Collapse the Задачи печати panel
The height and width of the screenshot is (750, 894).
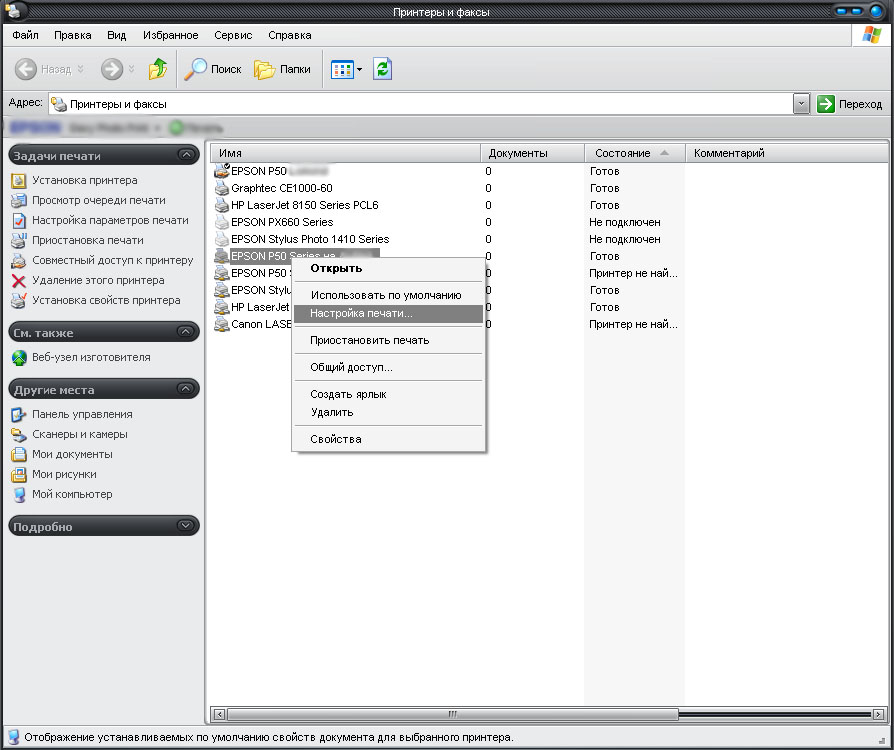pyautogui.click(x=185, y=155)
